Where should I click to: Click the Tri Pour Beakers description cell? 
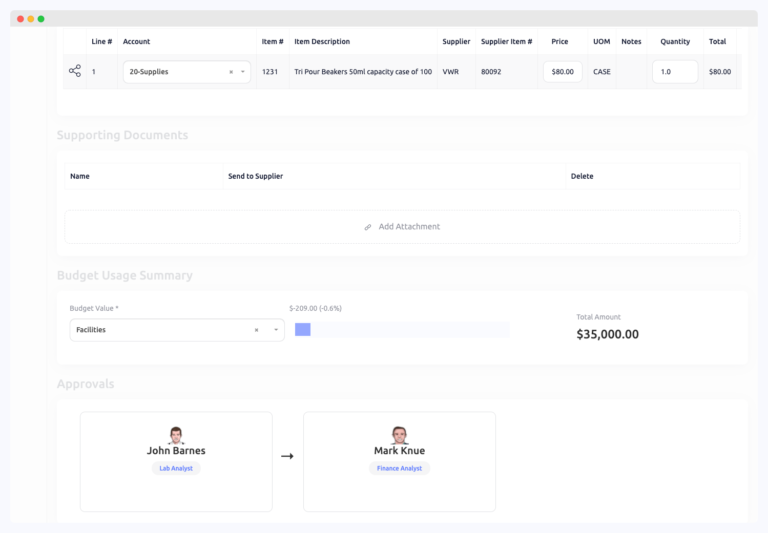363,72
